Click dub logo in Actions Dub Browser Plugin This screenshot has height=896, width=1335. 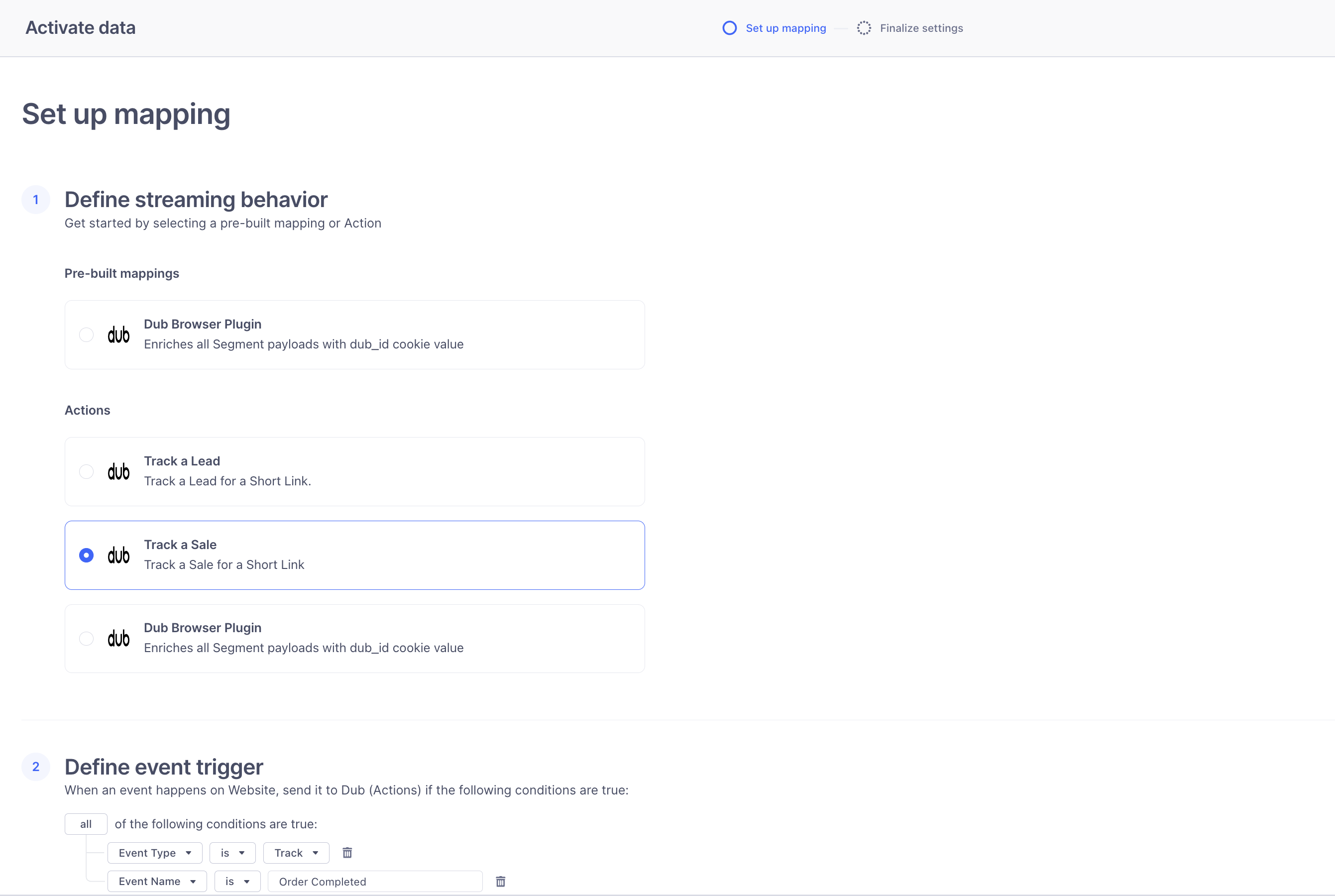pos(119,639)
